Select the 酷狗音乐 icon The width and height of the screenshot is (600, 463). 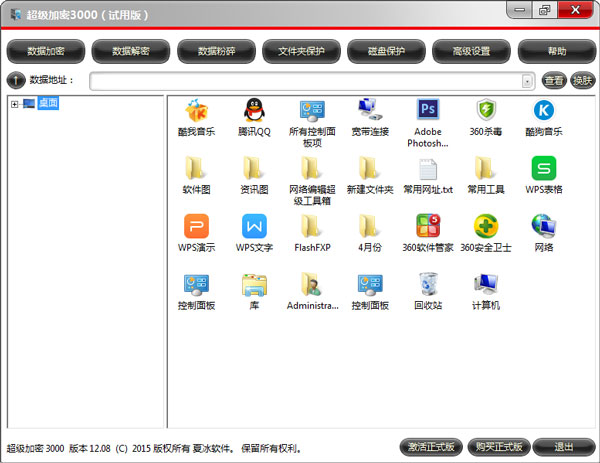pos(544,110)
